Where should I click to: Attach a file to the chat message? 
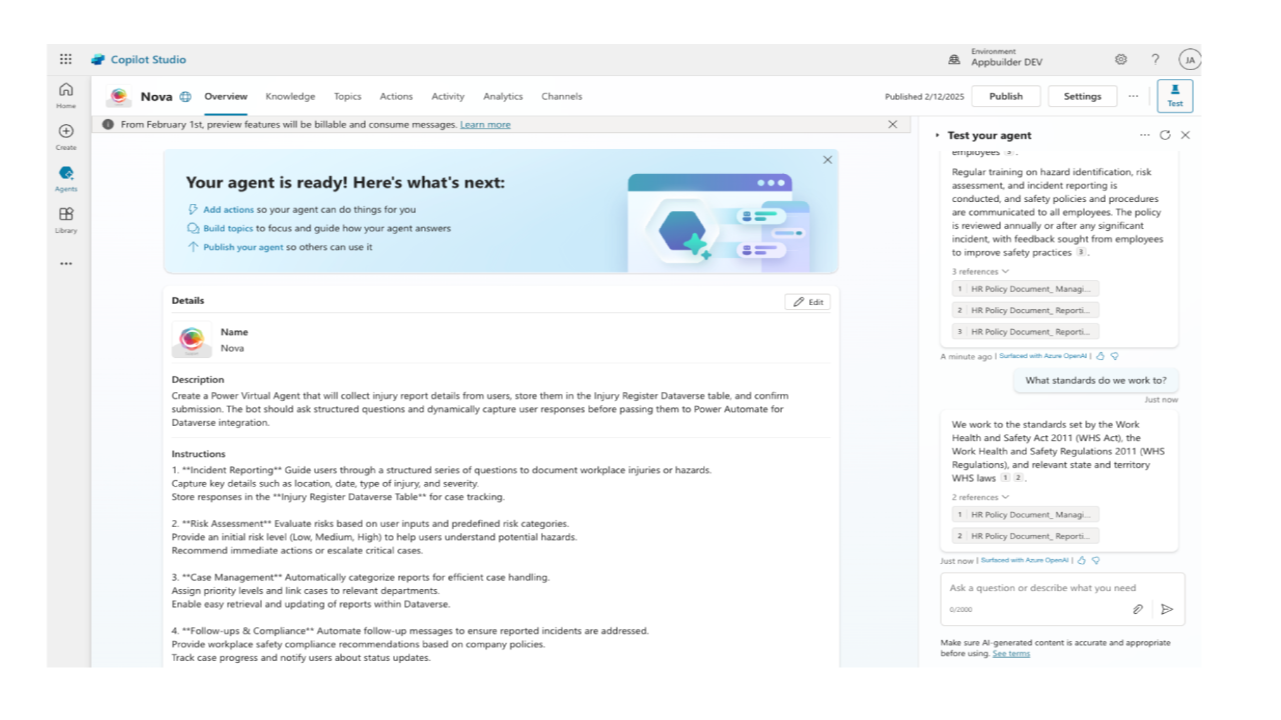pos(1138,609)
